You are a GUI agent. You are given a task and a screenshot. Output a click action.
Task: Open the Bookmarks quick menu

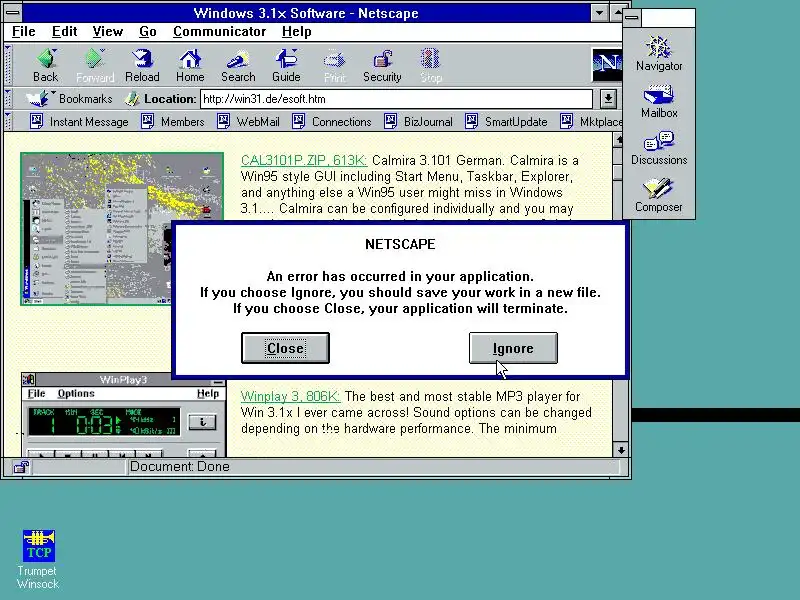(x=69, y=98)
